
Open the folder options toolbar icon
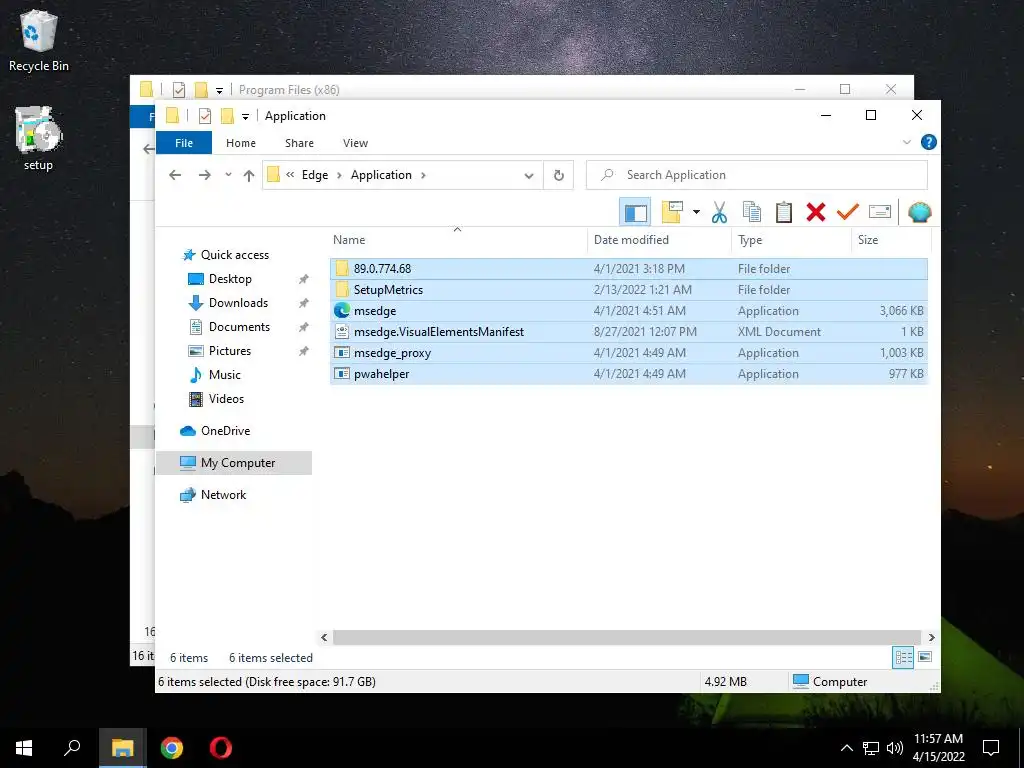pos(672,212)
